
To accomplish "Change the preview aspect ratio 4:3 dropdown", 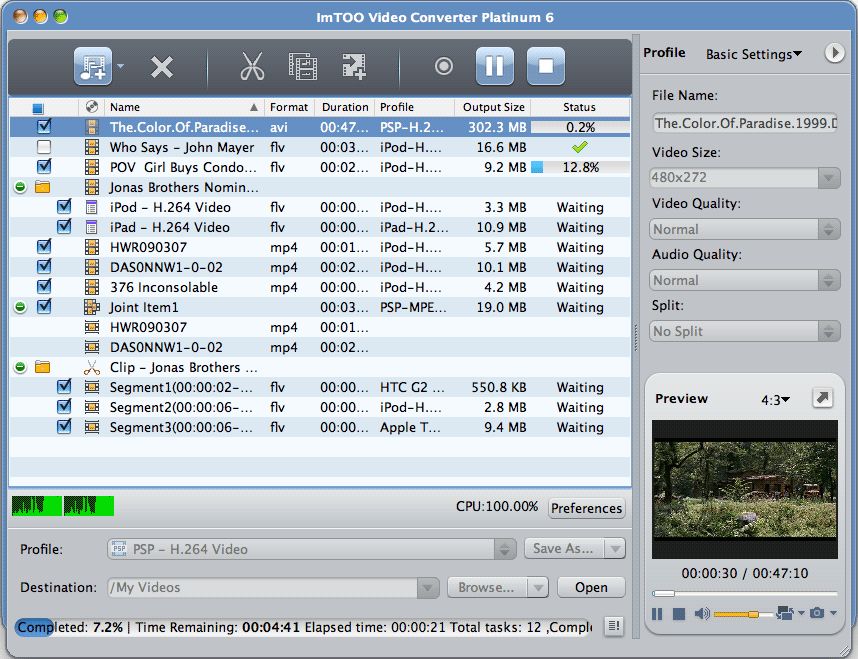I will point(775,400).
